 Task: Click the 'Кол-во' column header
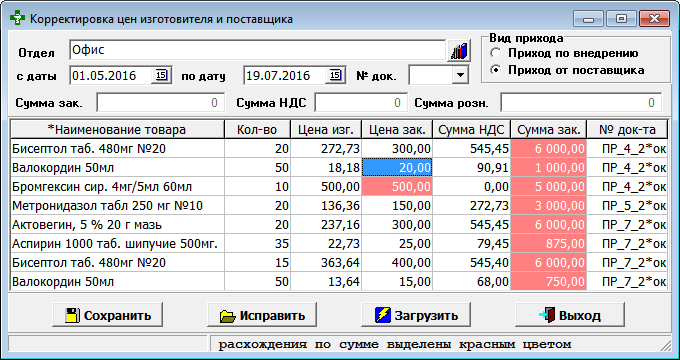tap(257, 129)
